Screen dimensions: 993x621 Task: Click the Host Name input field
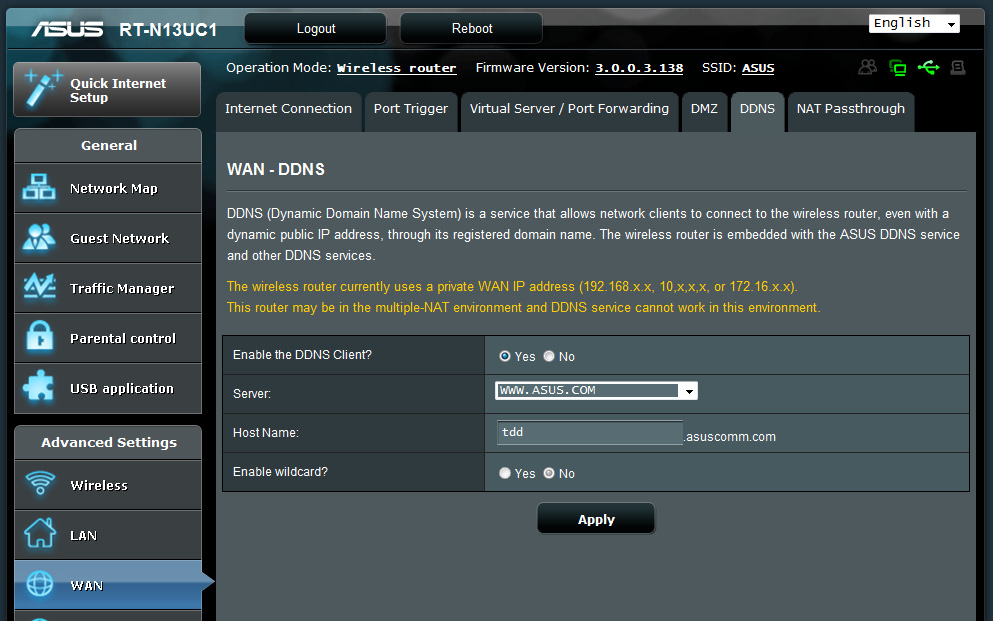(590, 432)
